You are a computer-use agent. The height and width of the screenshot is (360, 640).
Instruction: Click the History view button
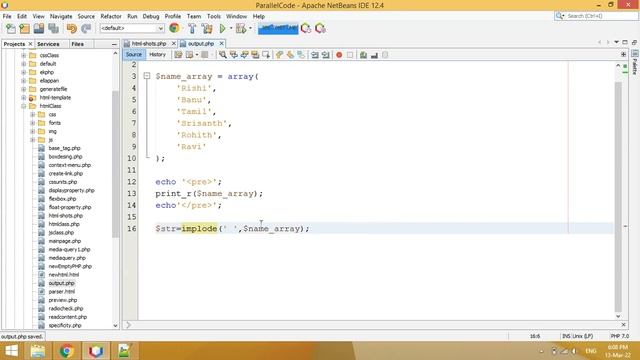point(158,55)
